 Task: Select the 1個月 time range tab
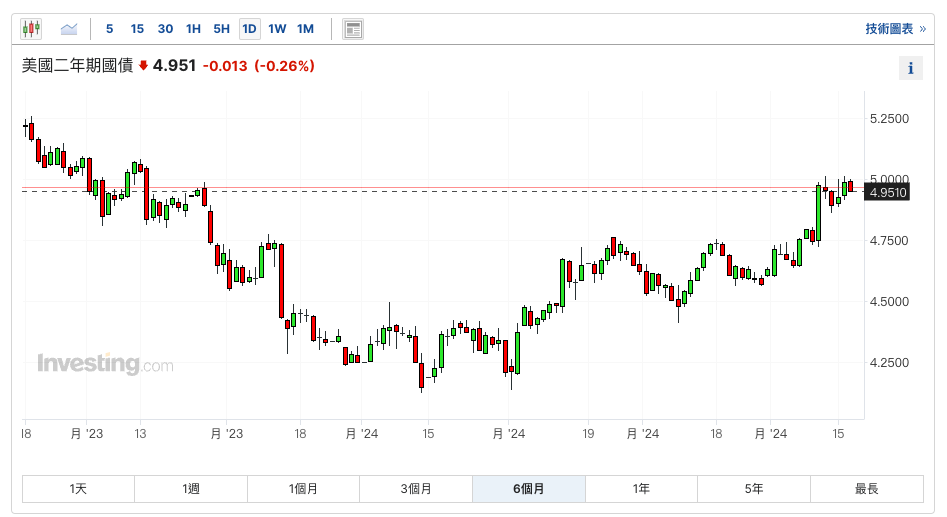[303, 489]
